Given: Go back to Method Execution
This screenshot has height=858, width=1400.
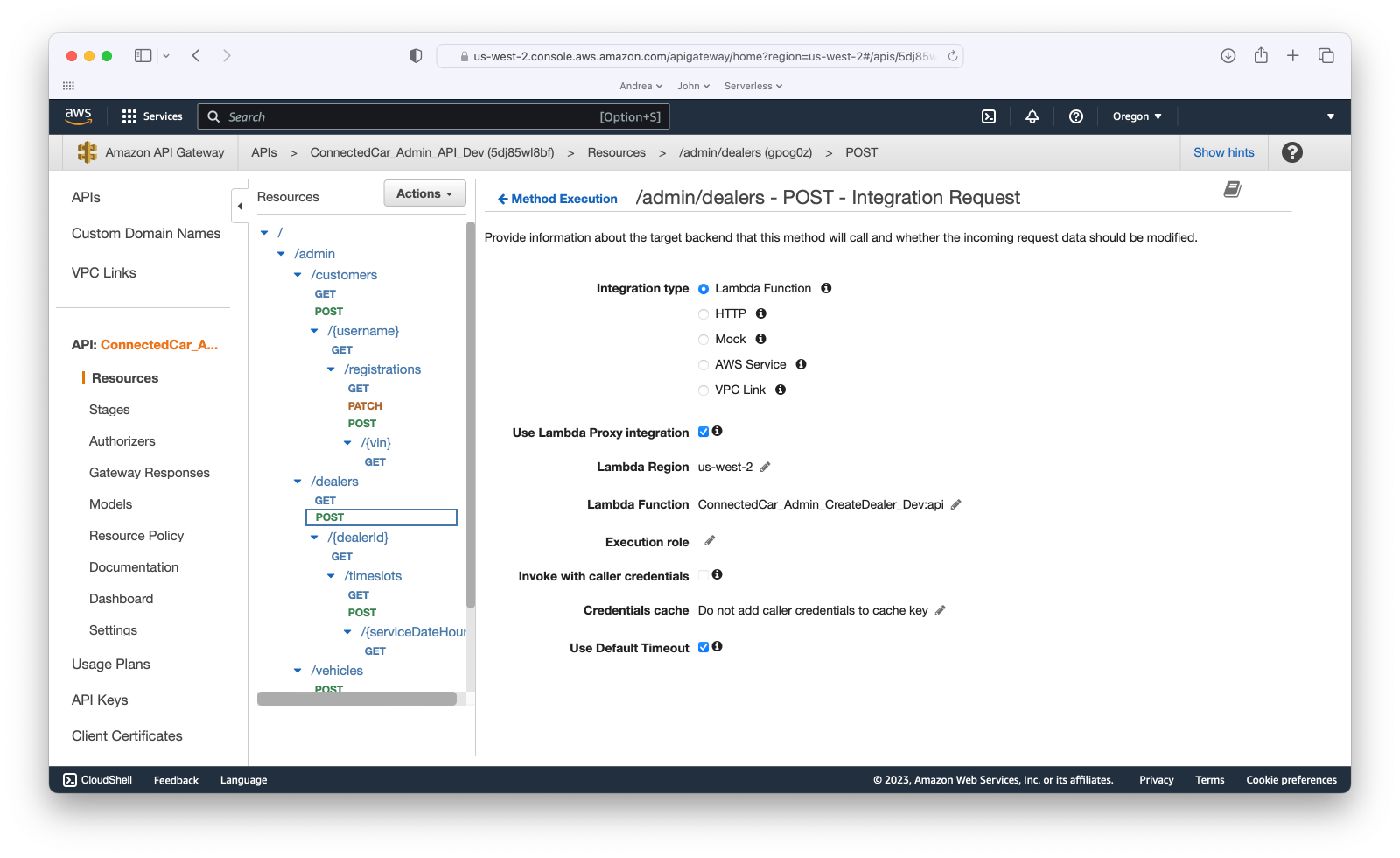Looking at the screenshot, I should tap(557, 199).
